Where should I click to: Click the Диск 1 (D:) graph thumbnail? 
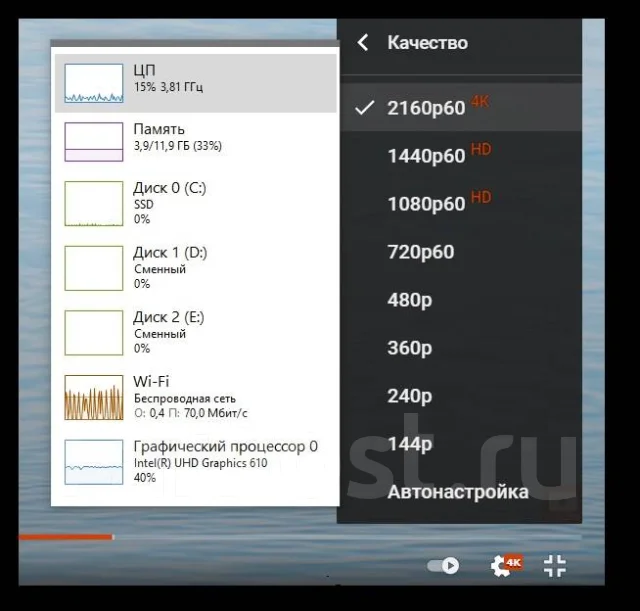point(93,268)
